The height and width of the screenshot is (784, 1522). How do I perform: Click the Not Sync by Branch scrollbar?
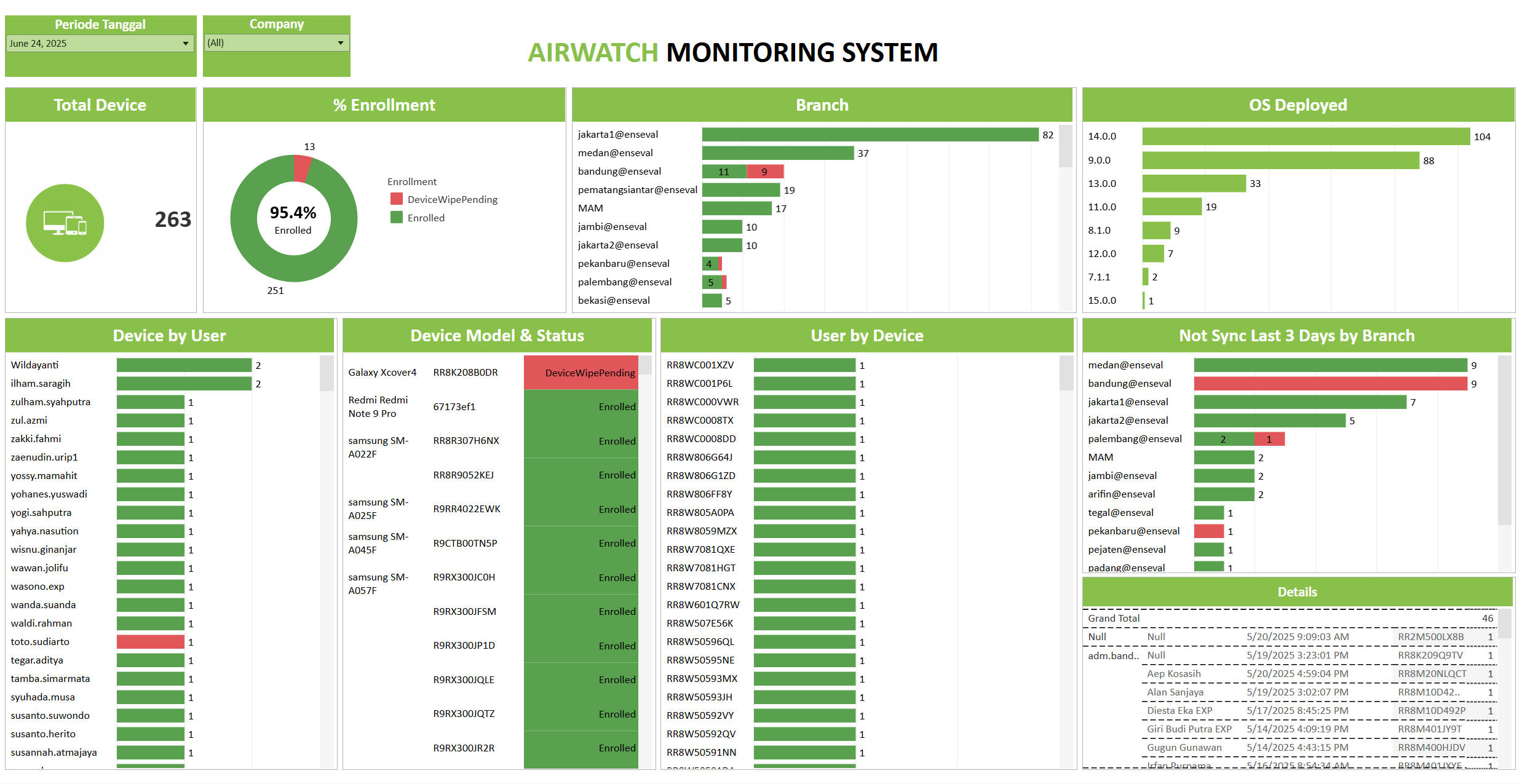pyautogui.click(x=1504, y=440)
